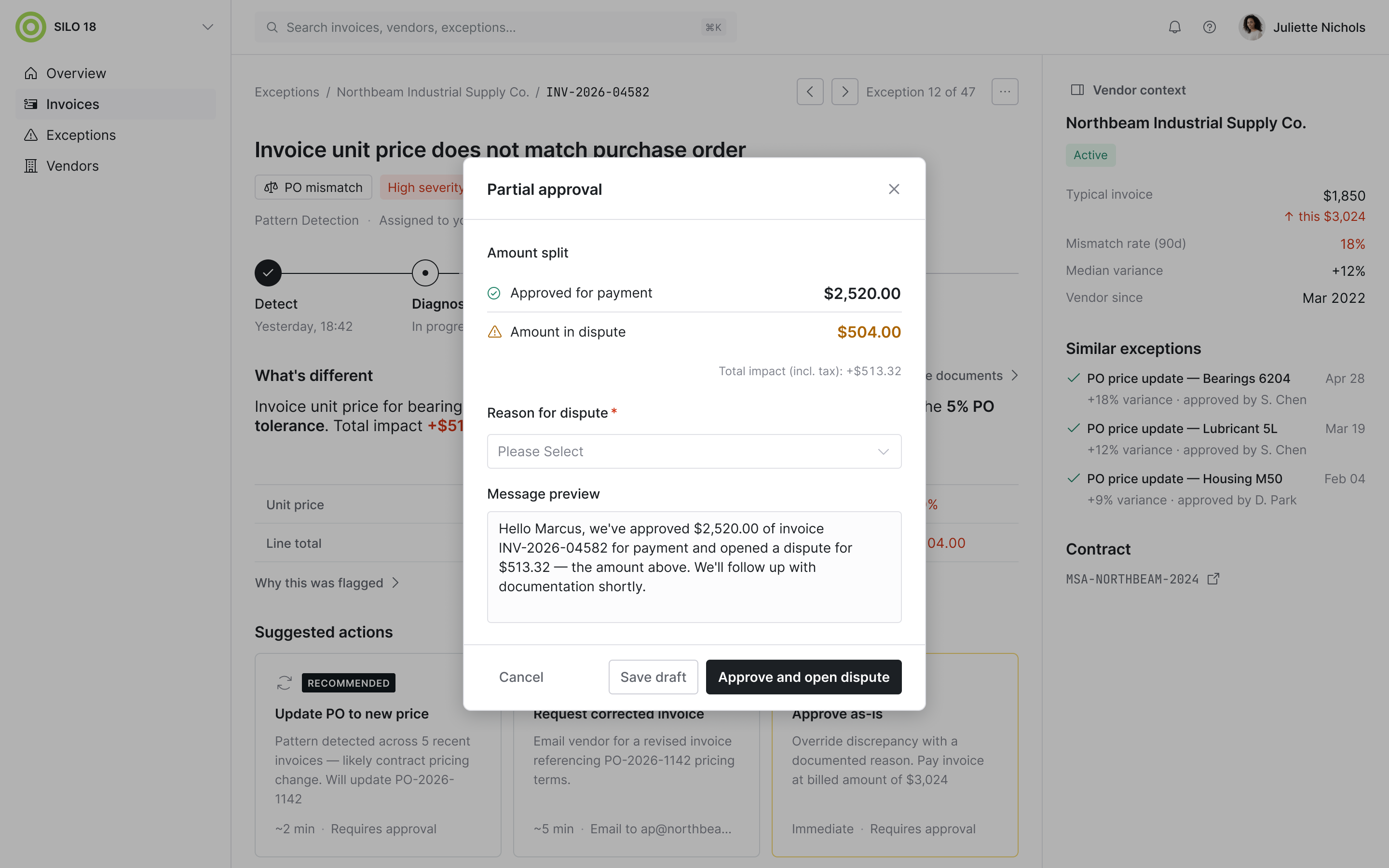Open the Reason for dispute dropdown

point(694,451)
